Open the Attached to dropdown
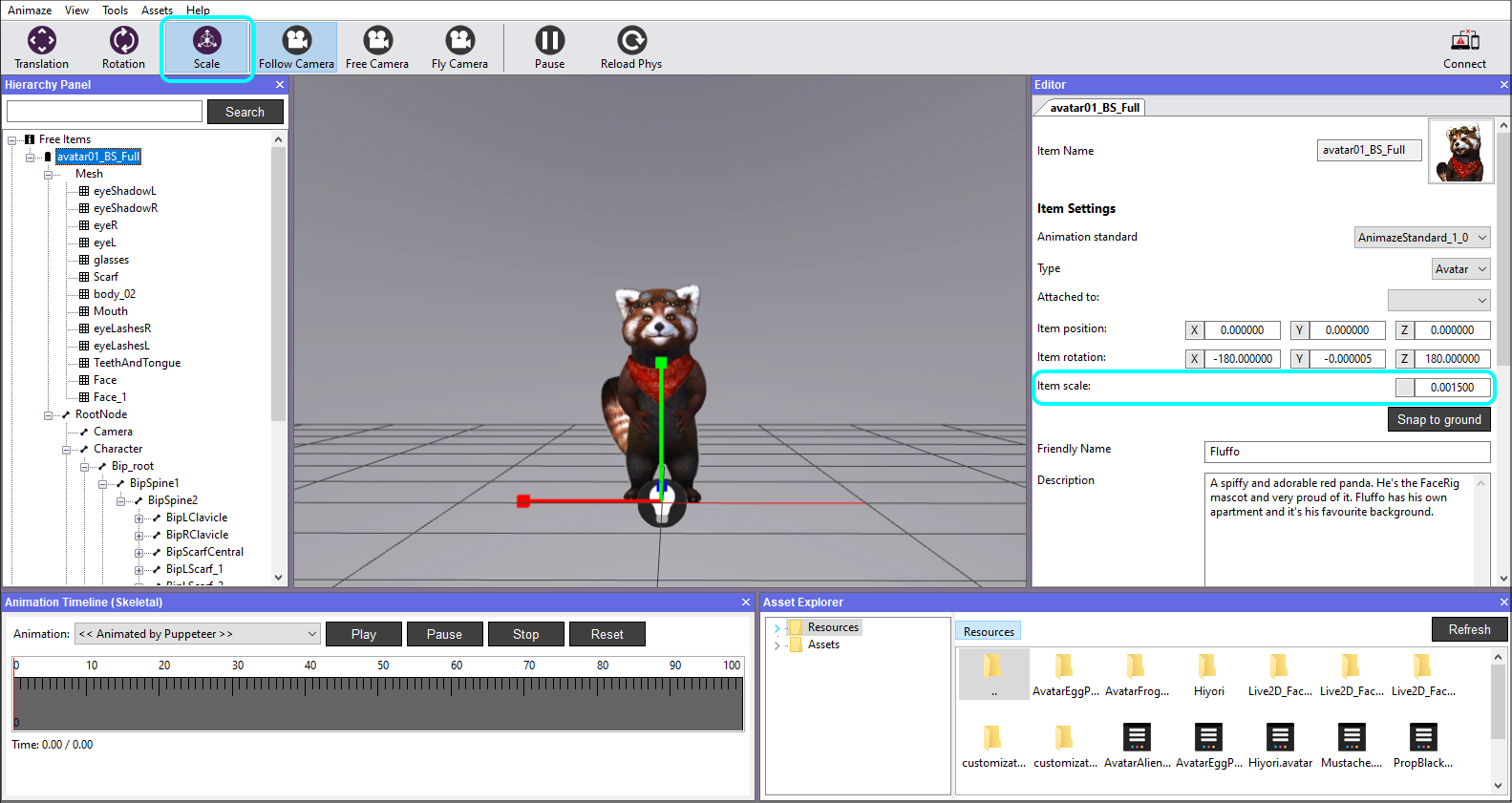Screen dimensions: 1512x803 [x=1438, y=300]
